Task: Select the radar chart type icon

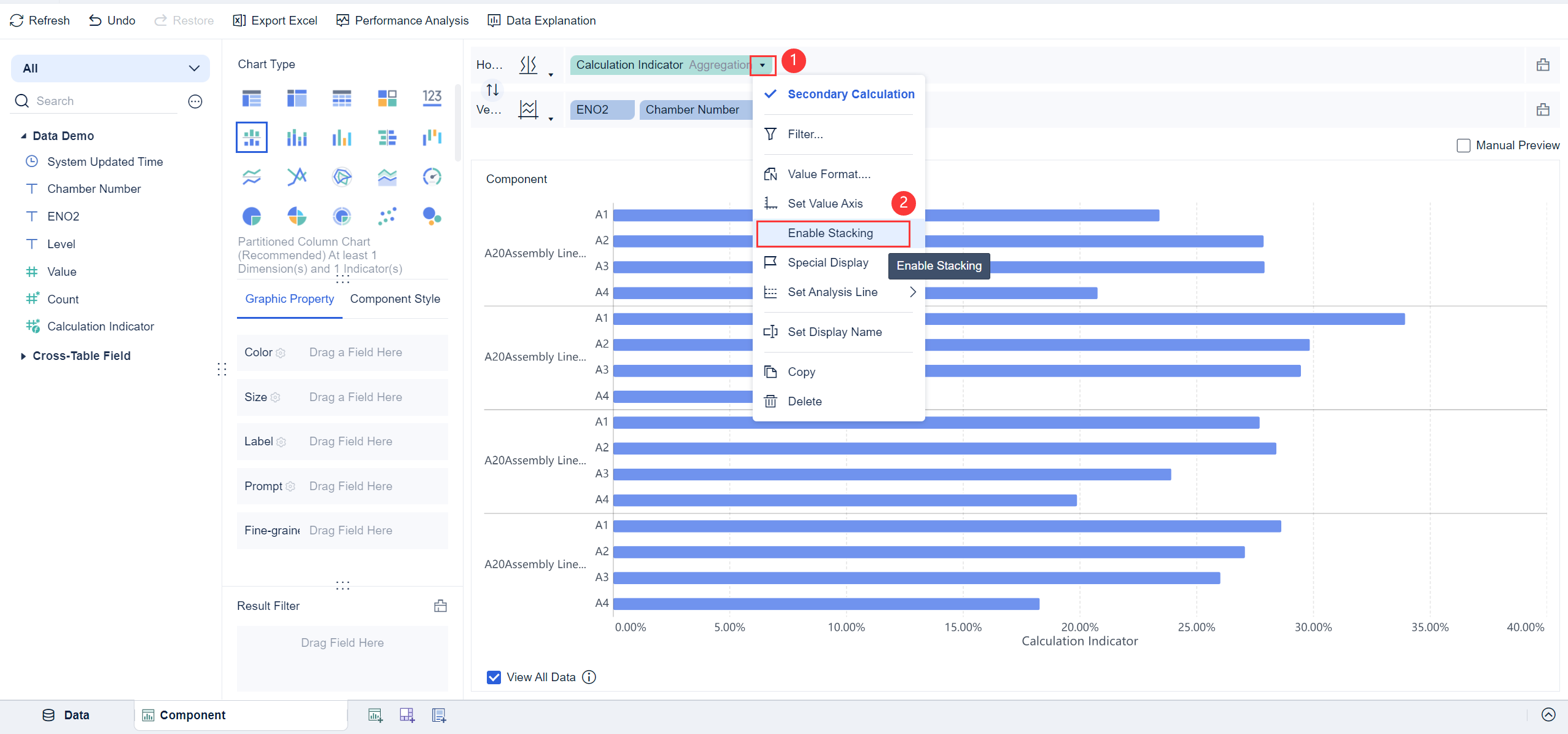Action: (x=342, y=177)
